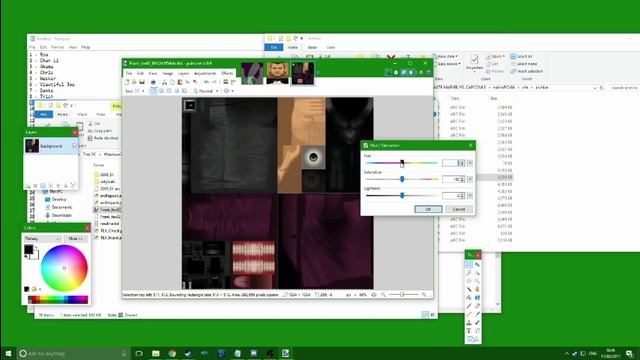Click the Cut scissors icon in paint.net toolbar
The width and height of the screenshot is (640, 360).
(x=164, y=82)
